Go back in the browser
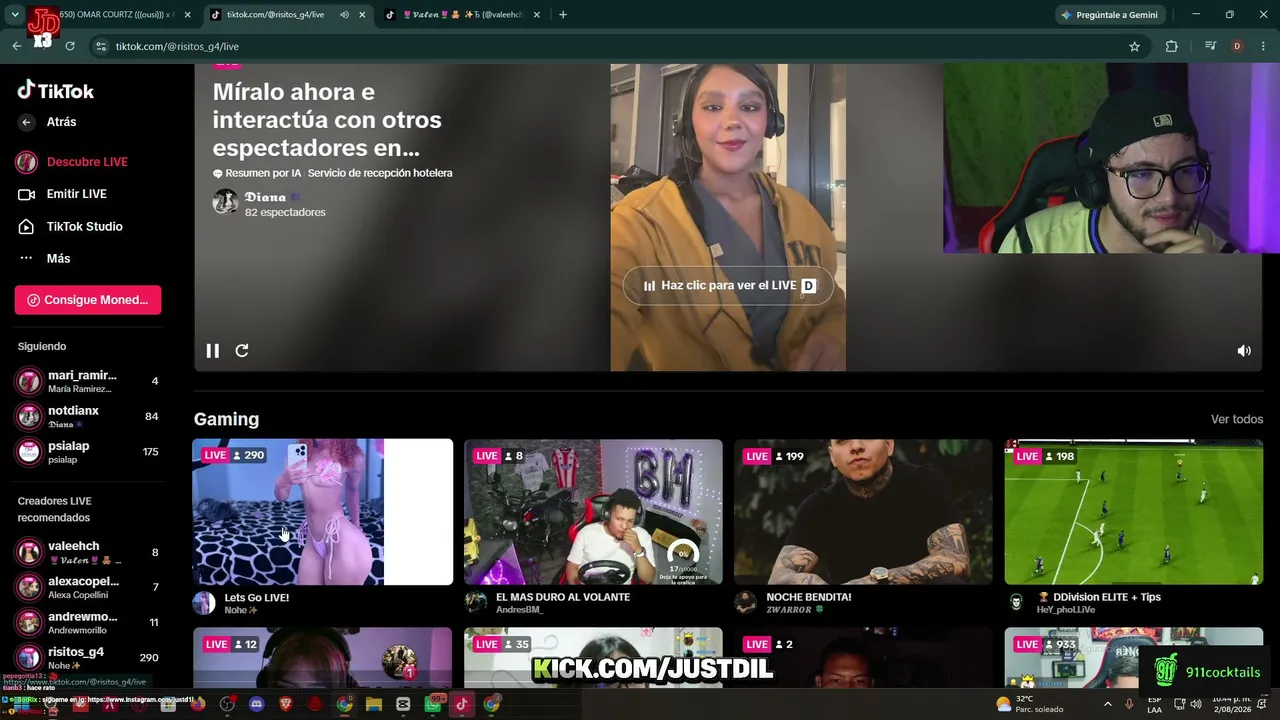Image resolution: width=1280 pixels, height=720 pixels. pyautogui.click(x=16, y=46)
